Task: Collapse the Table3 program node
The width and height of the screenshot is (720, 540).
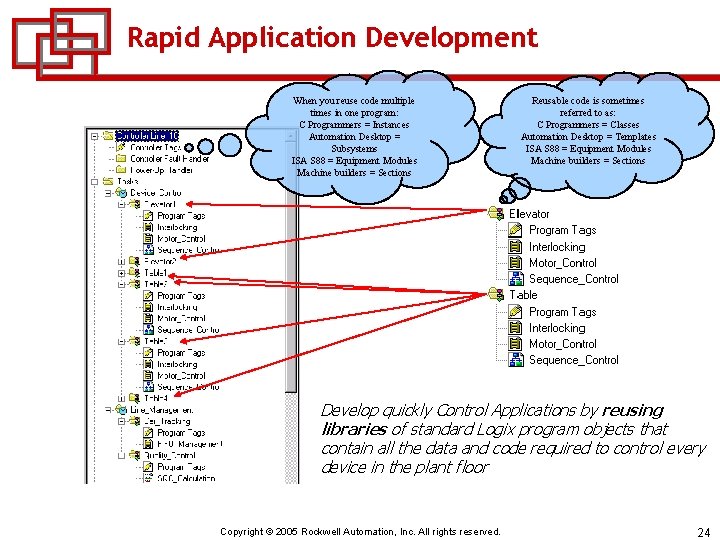Action: point(121,342)
